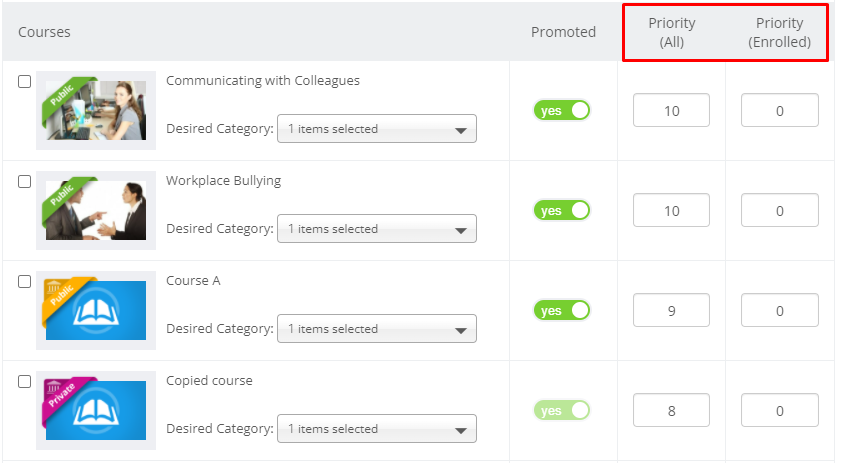Open the Workplace Bullying course thumbnail
This screenshot has width=843, height=463.
pos(96,210)
